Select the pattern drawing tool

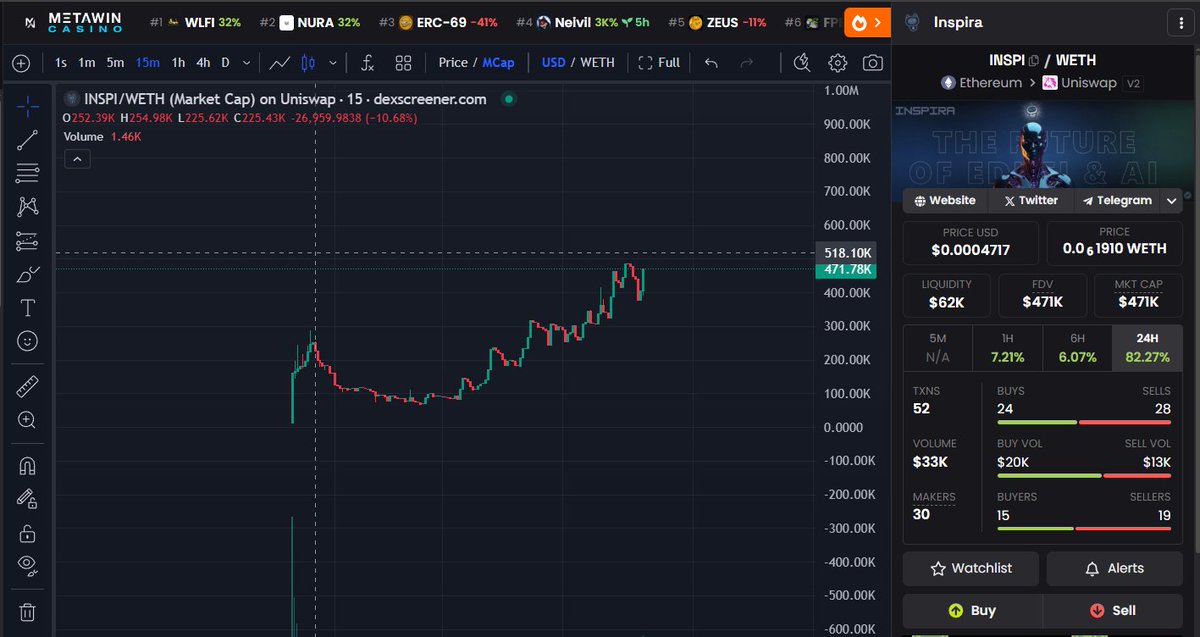[x=28, y=207]
